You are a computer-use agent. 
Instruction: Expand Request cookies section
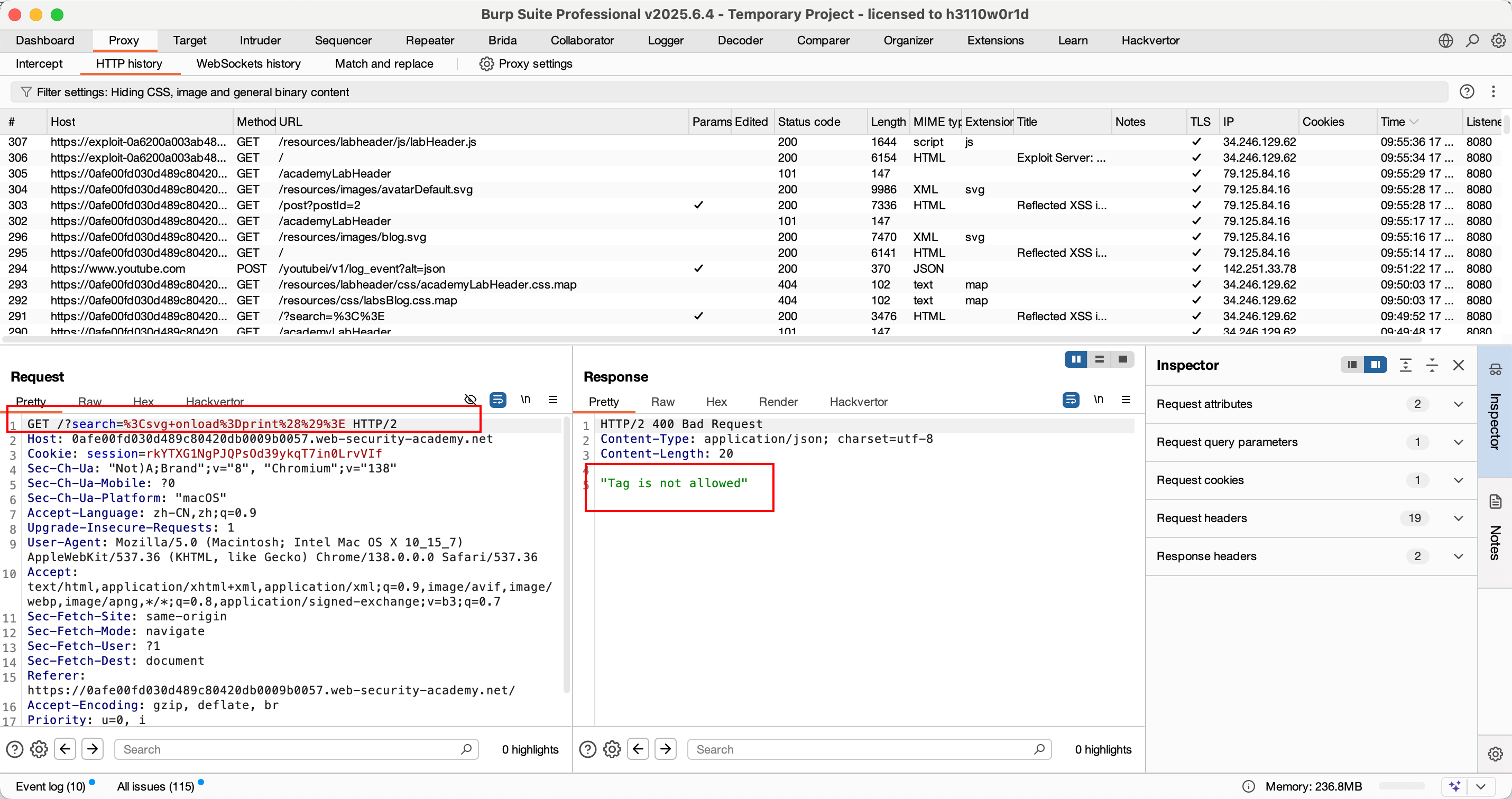1459,480
